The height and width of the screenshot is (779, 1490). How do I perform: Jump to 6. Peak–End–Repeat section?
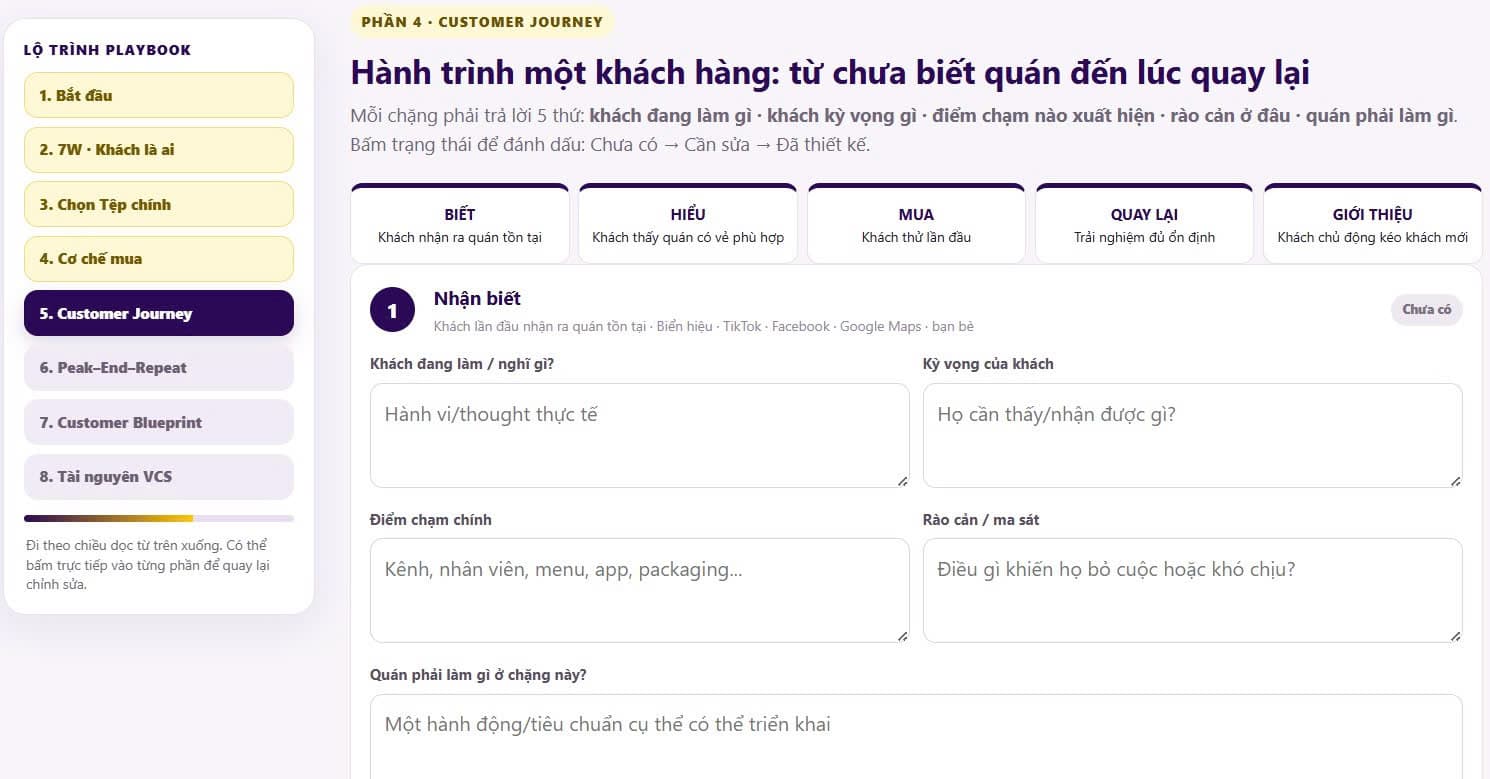point(159,368)
